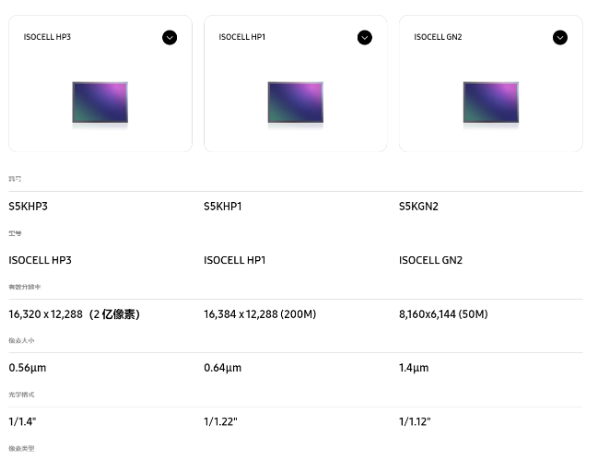Click the 0.56μm pixel size value
596x468 pixels.
click(x=27, y=368)
